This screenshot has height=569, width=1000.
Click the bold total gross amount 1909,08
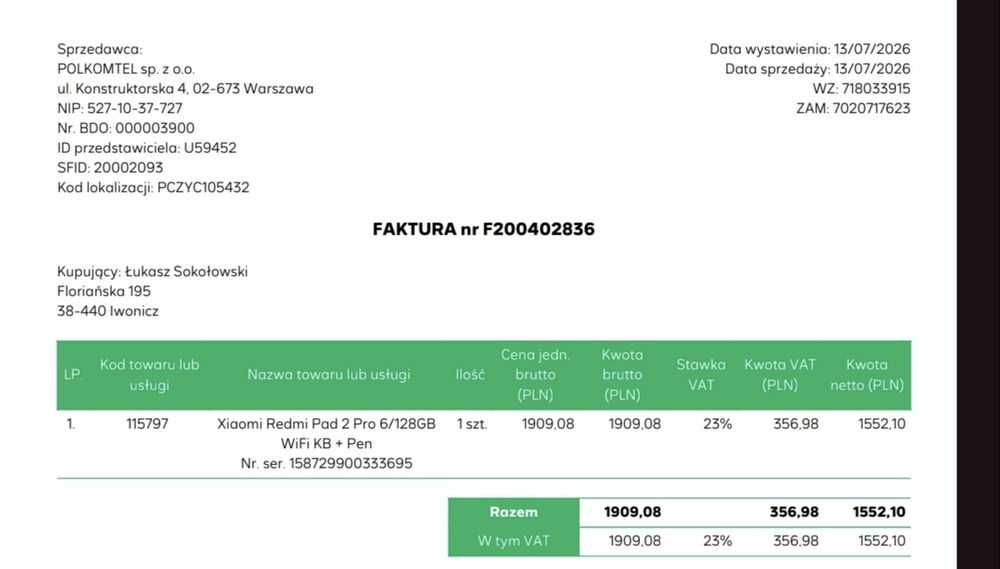pos(632,512)
